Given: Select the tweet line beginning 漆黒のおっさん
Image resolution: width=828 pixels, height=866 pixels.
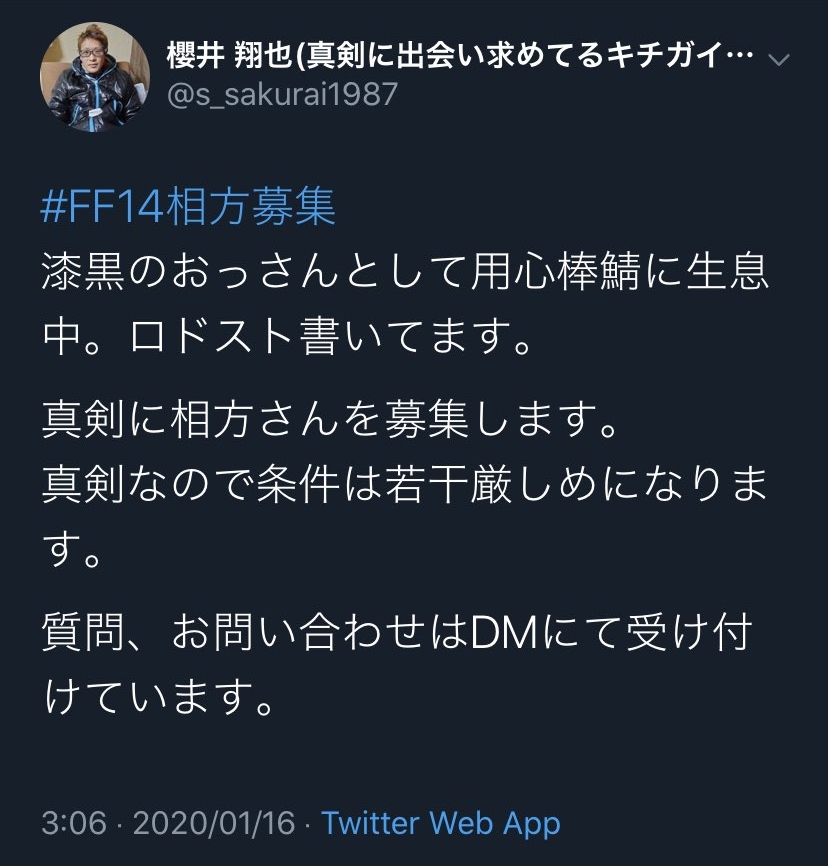Looking at the screenshot, I should click(x=405, y=271).
